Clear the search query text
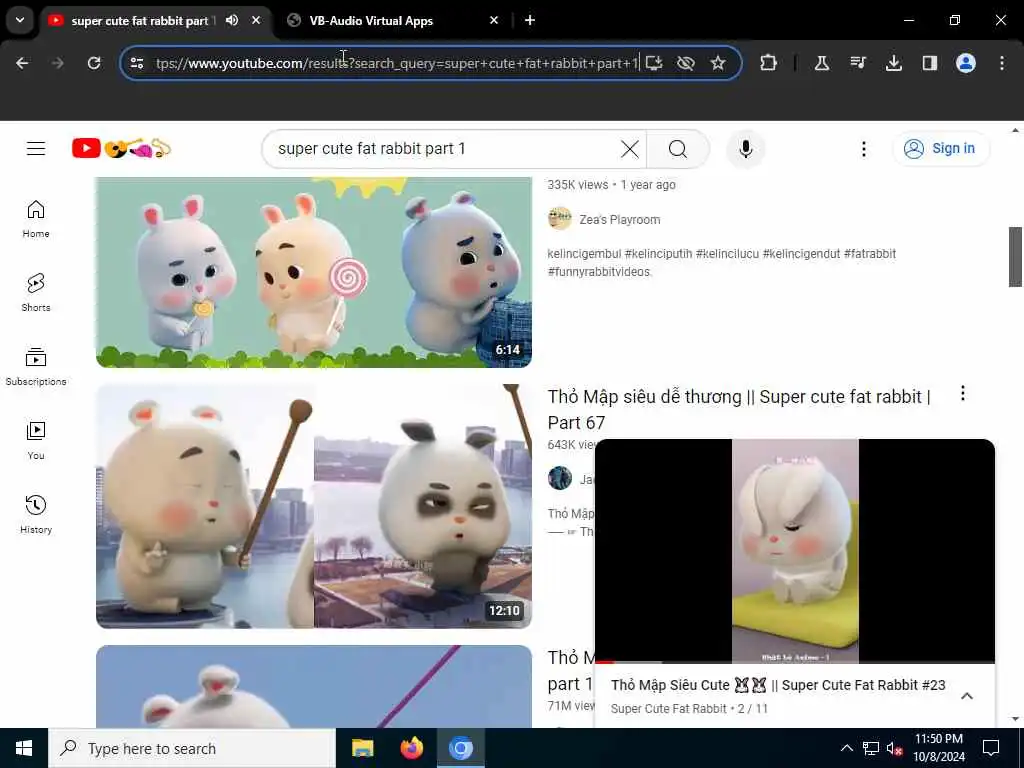The image size is (1024, 768). coord(630,149)
